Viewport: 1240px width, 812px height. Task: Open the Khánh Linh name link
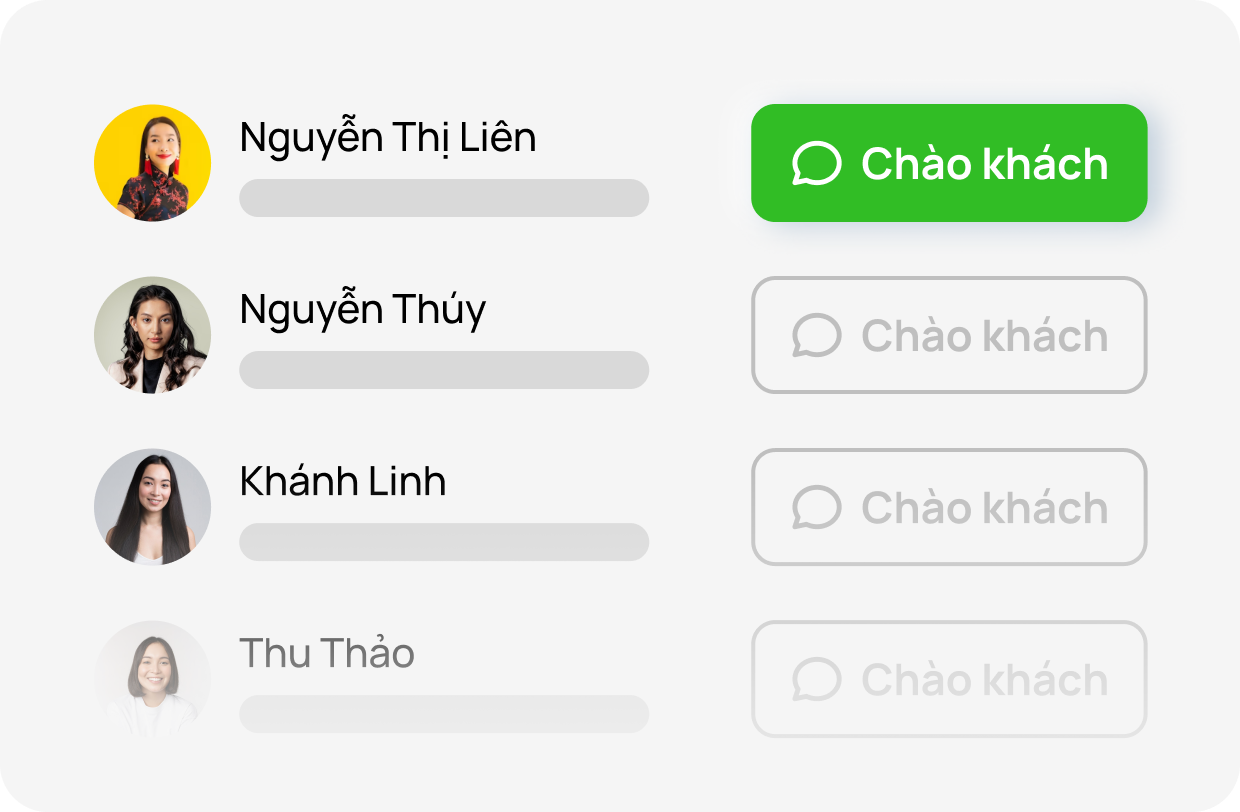tap(342, 482)
